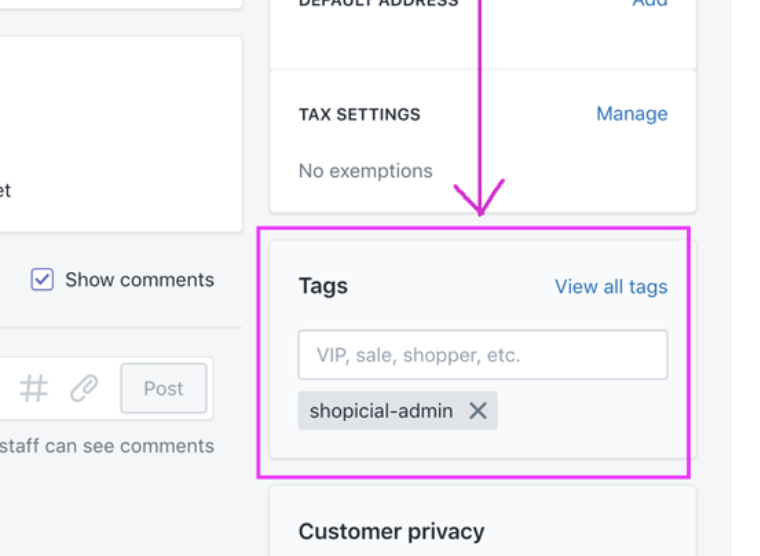Image resolution: width=760 pixels, height=556 pixels.
Task: Select the shopicial-admin tag chip label
Action: (x=381, y=411)
